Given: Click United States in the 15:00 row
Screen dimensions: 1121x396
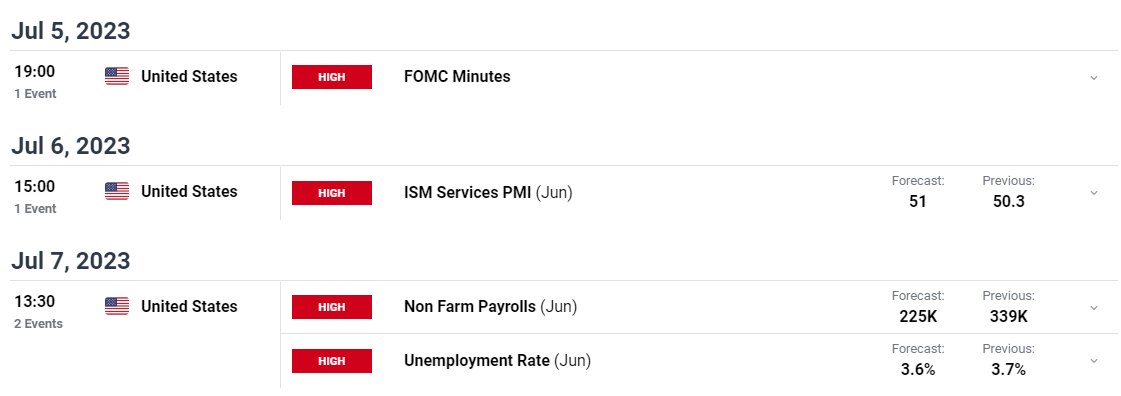Looking at the screenshot, I should point(189,192).
